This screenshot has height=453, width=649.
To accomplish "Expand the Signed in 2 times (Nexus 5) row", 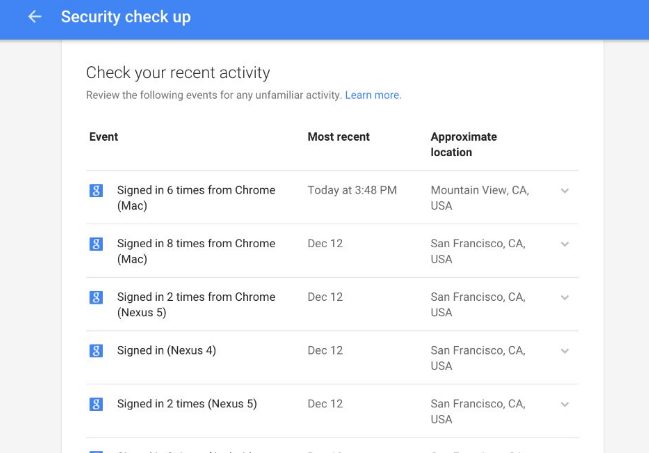I will (565, 404).
